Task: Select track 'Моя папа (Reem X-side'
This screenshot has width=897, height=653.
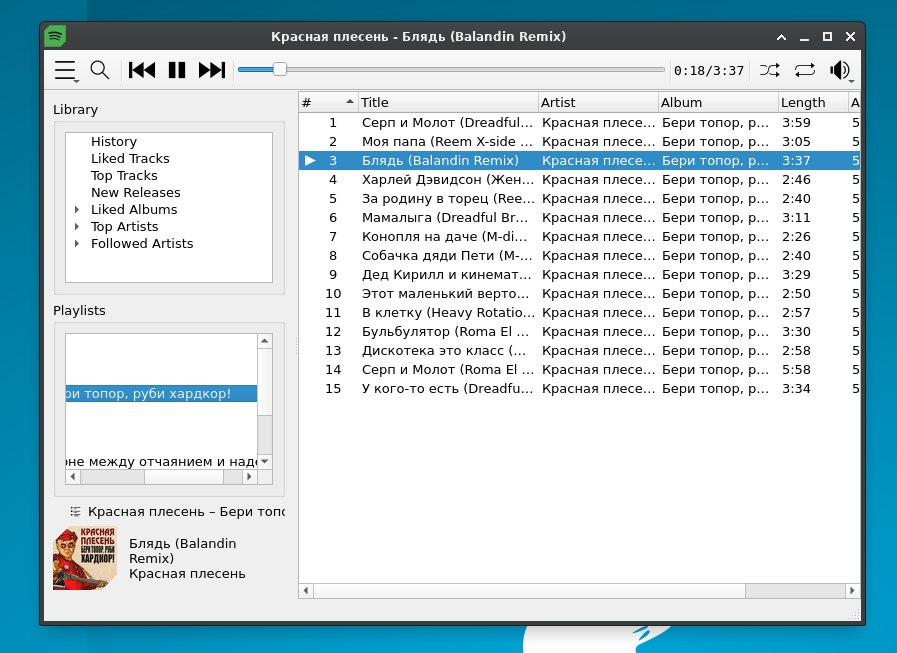Action: [579, 141]
